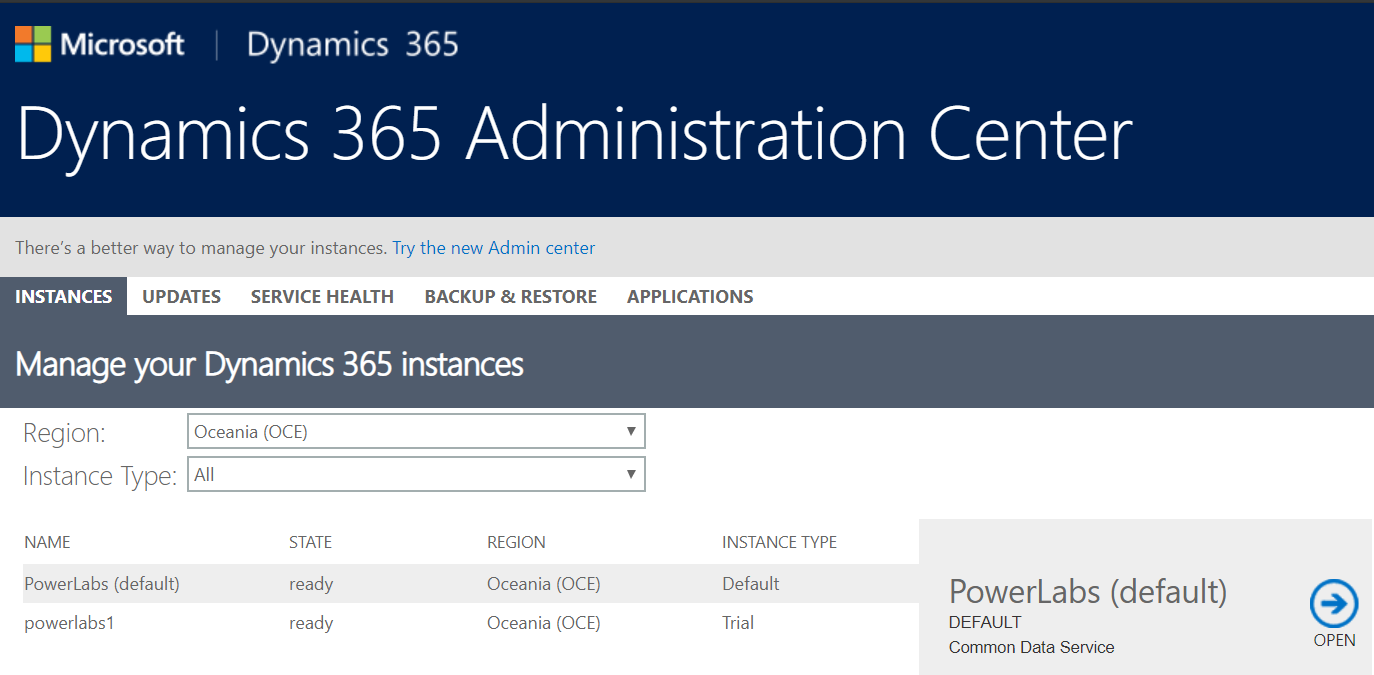Click the Trial instance type cell
Screen dimensions: 1374x675
(738, 623)
